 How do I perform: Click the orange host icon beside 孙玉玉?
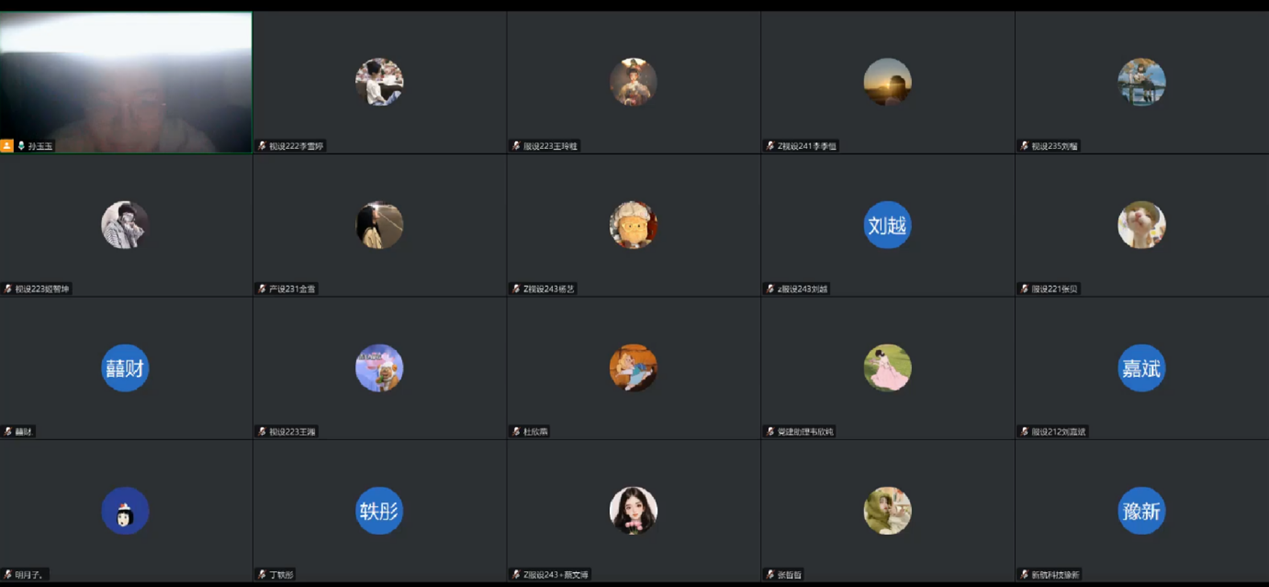[7, 146]
